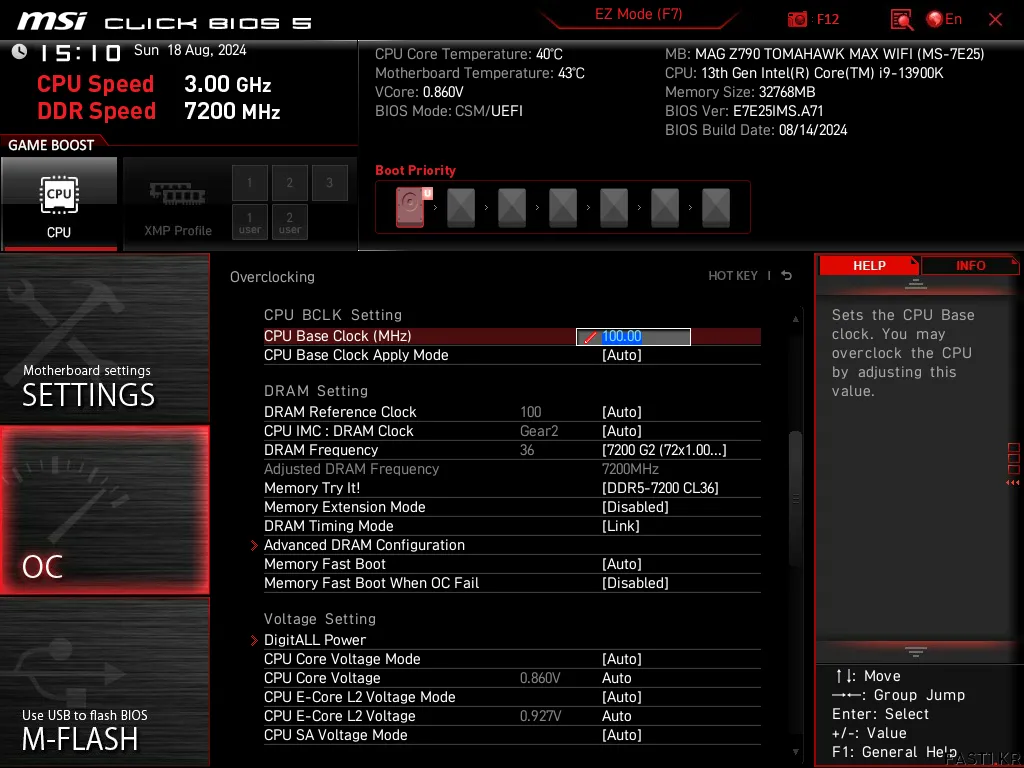This screenshot has height=768, width=1024.
Task: Open DRAM Timing Mode Link dropdown
Action: tap(620, 526)
